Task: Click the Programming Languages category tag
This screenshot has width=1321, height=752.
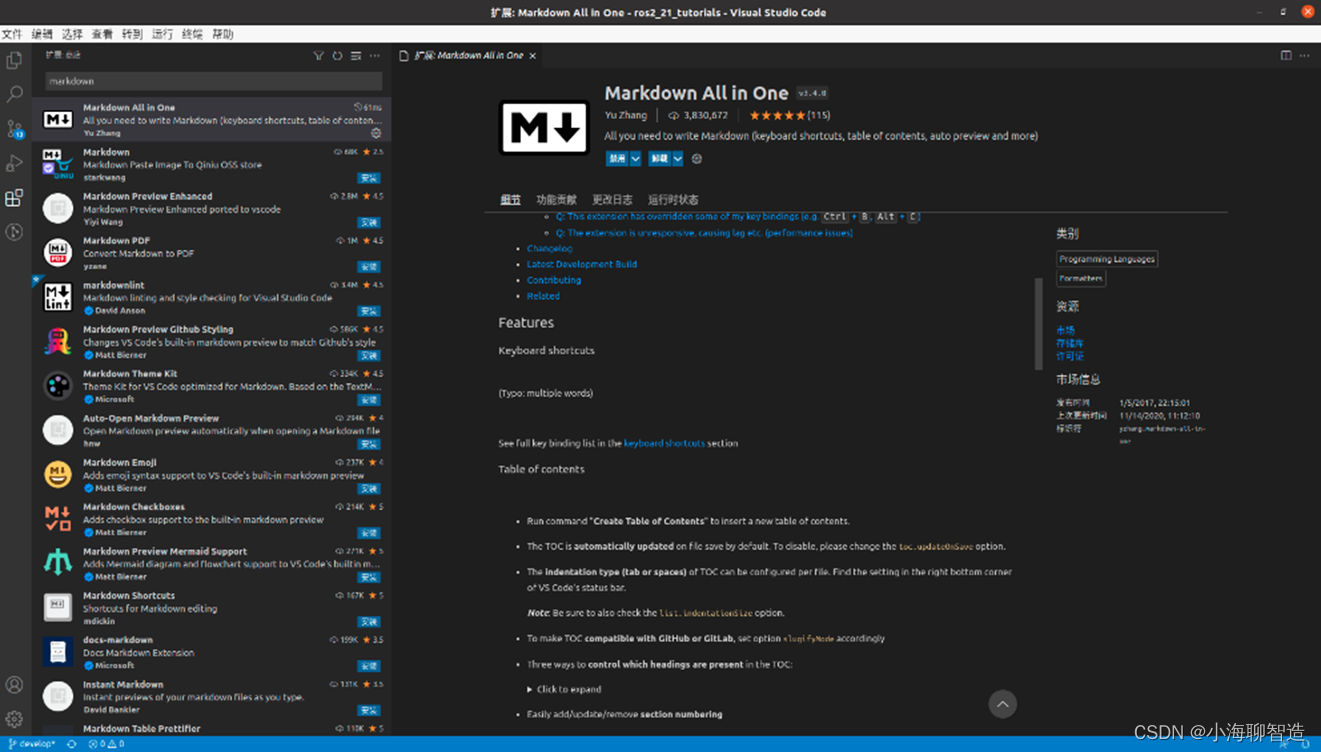Action: 1107,259
